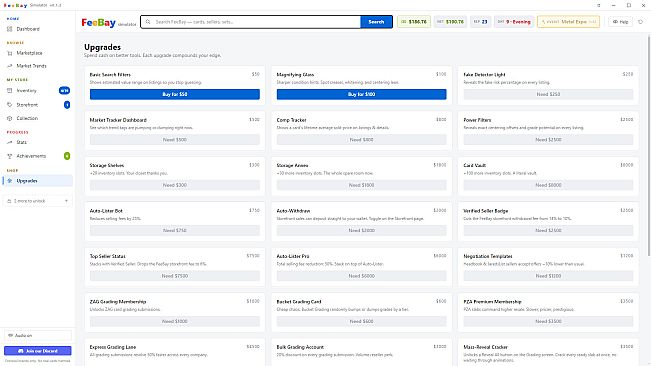Click the Mass-Reveal Cracker title

pos(485,347)
